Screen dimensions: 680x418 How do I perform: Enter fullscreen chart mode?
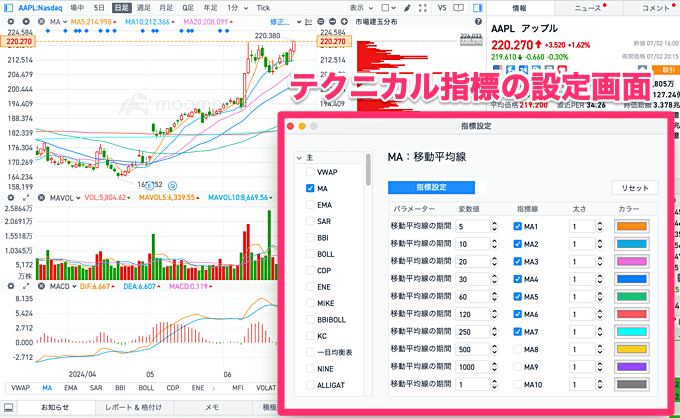point(423,8)
